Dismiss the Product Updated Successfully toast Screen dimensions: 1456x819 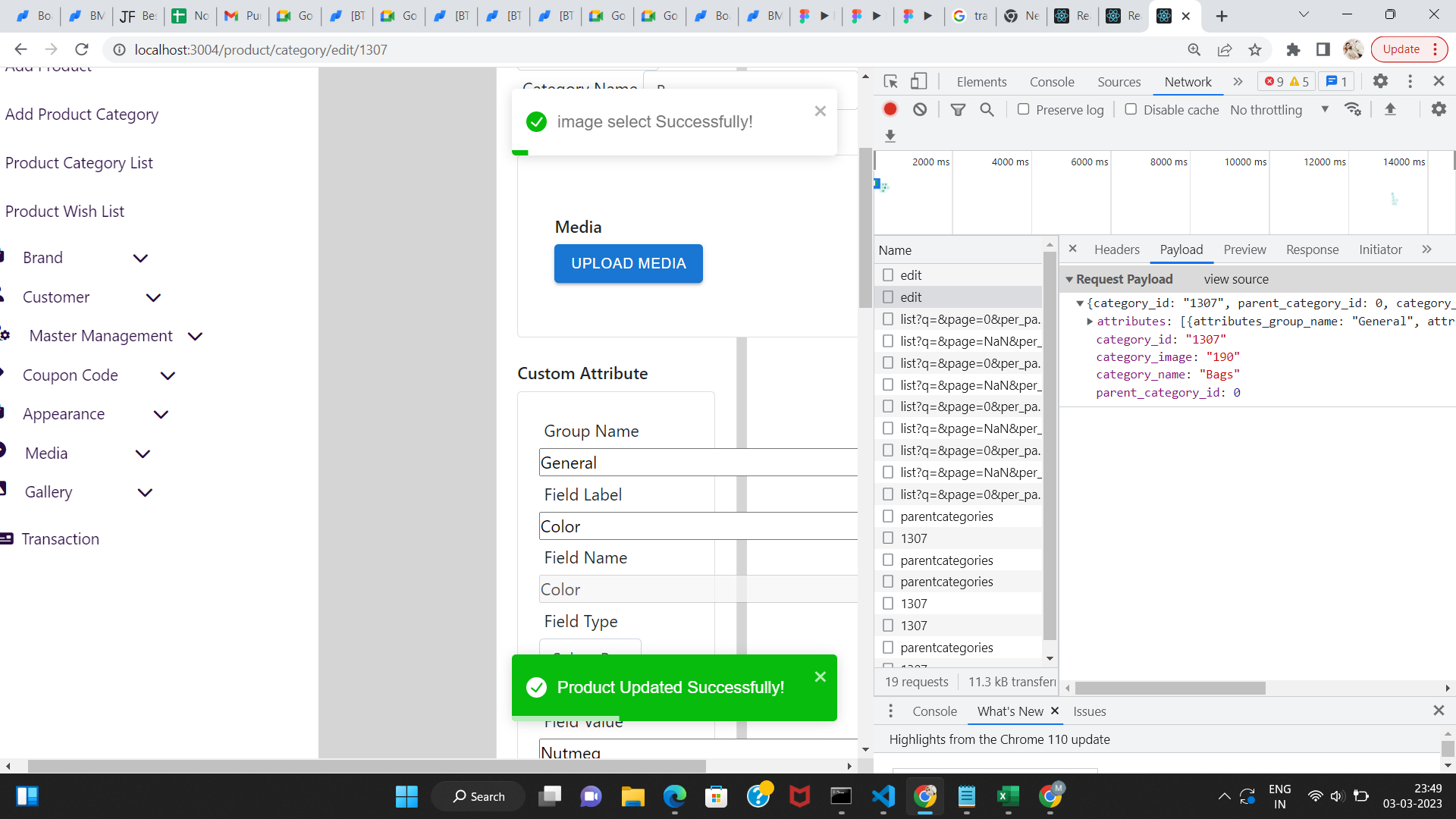(x=820, y=677)
